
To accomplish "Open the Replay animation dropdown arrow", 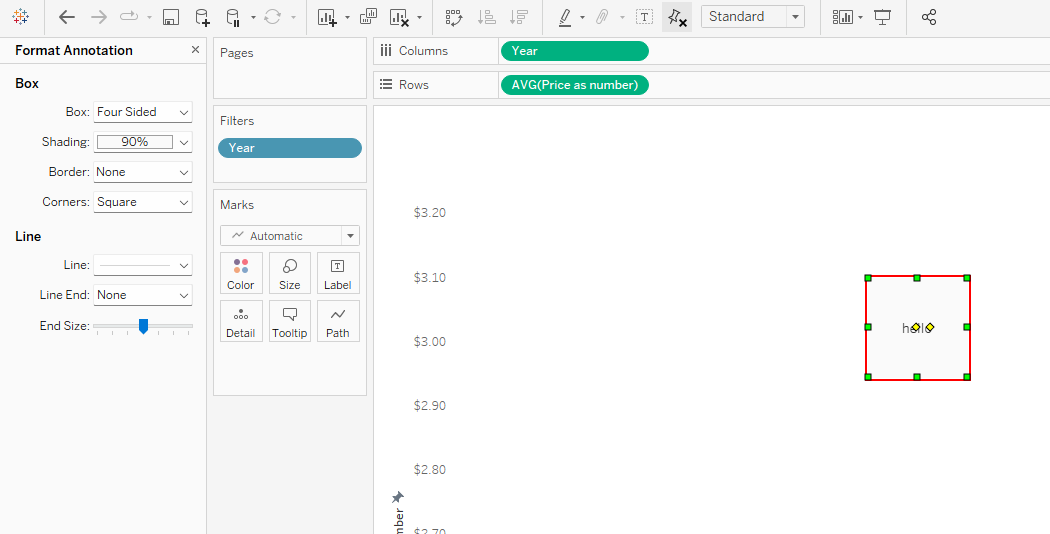I will pyautogui.click(x=149, y=17).
